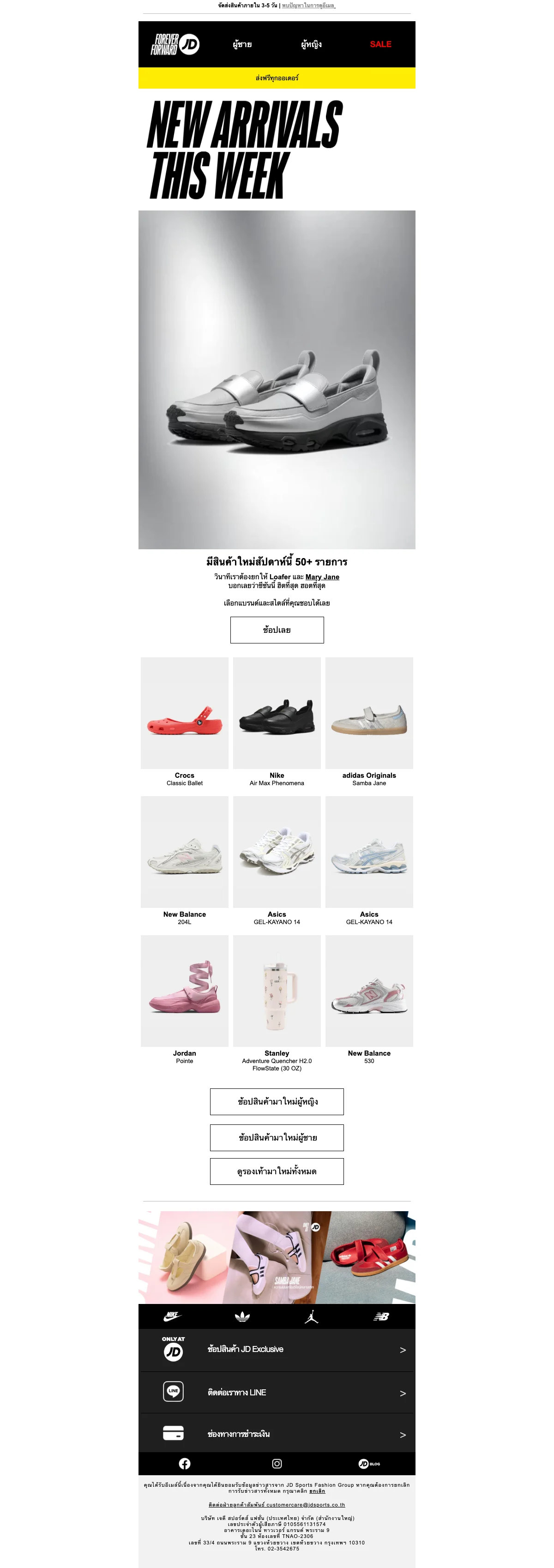Click the ช้อปเลย button
This screenshot has height=1568, width=554.
(x=277, y=630)
